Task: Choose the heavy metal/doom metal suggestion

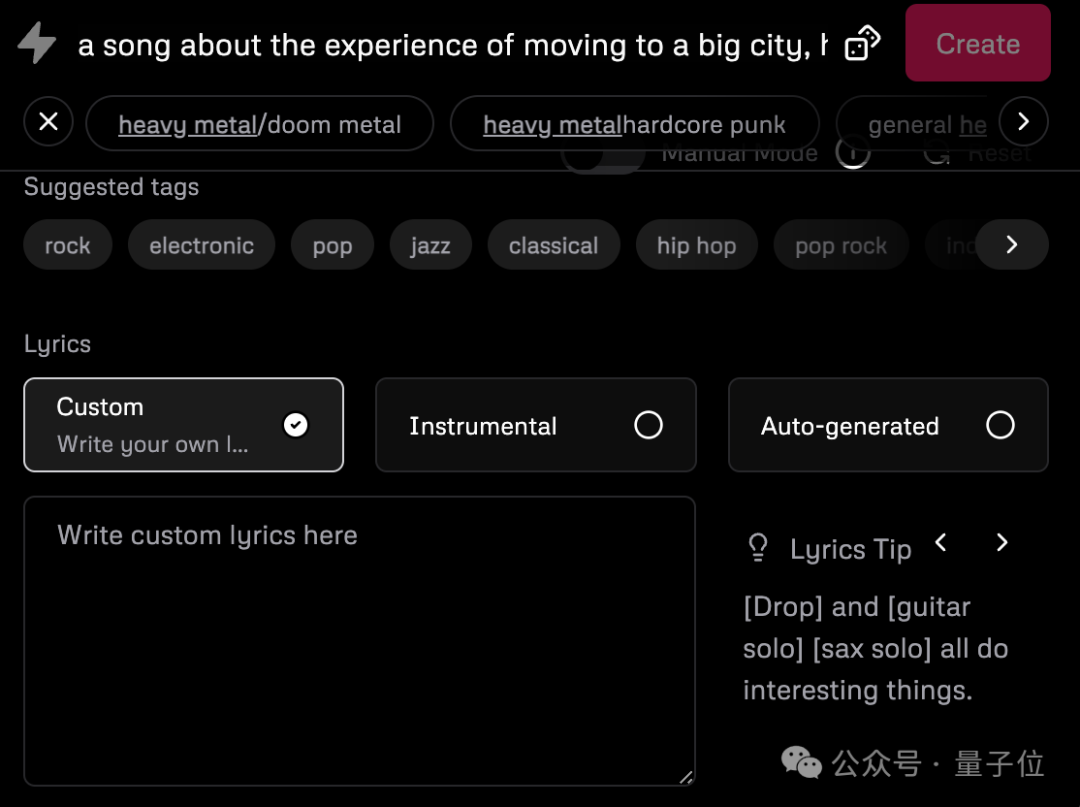Action: (260, 124)
